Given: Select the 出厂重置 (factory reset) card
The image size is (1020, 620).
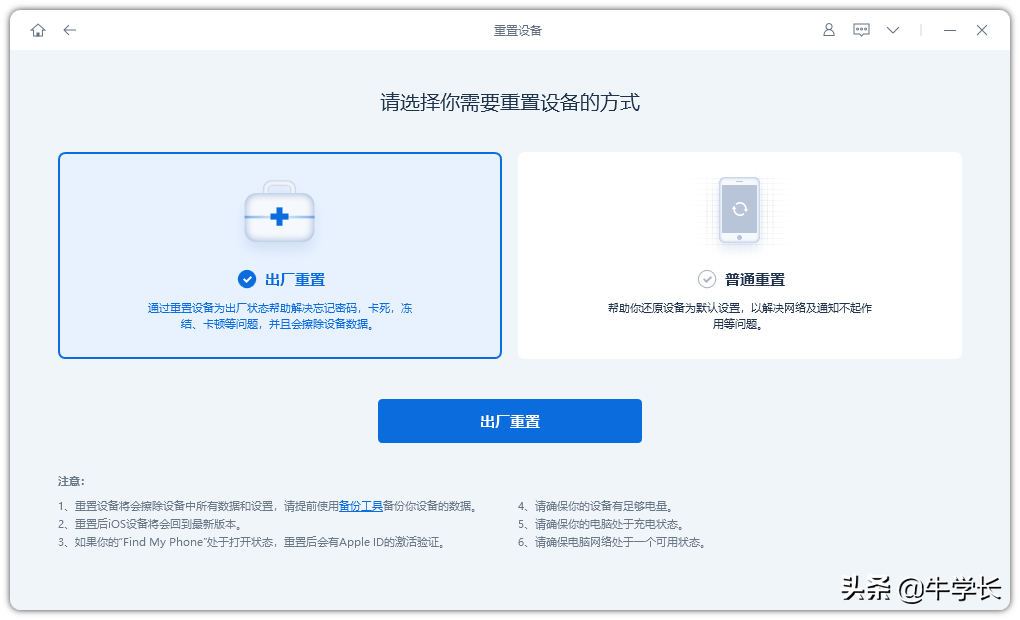Looking at the screenshot, I should [x=280, y=255].
